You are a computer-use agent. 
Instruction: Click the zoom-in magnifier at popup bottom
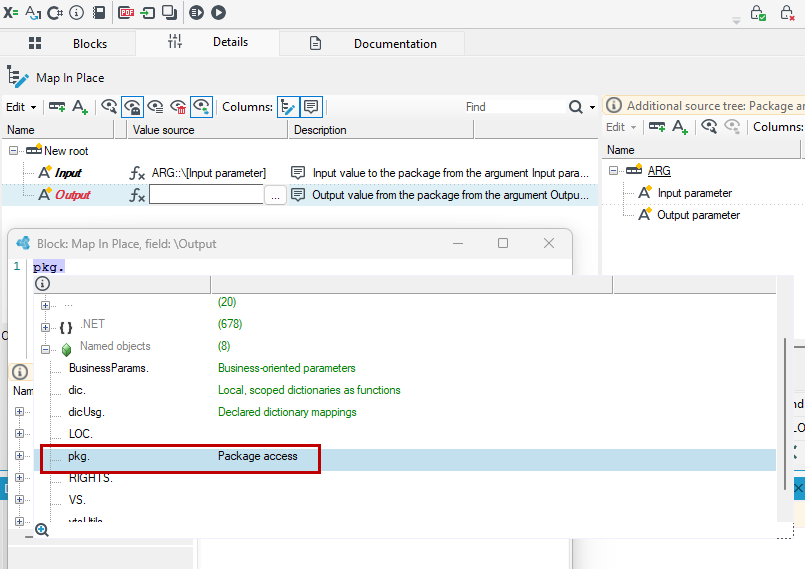42,530
